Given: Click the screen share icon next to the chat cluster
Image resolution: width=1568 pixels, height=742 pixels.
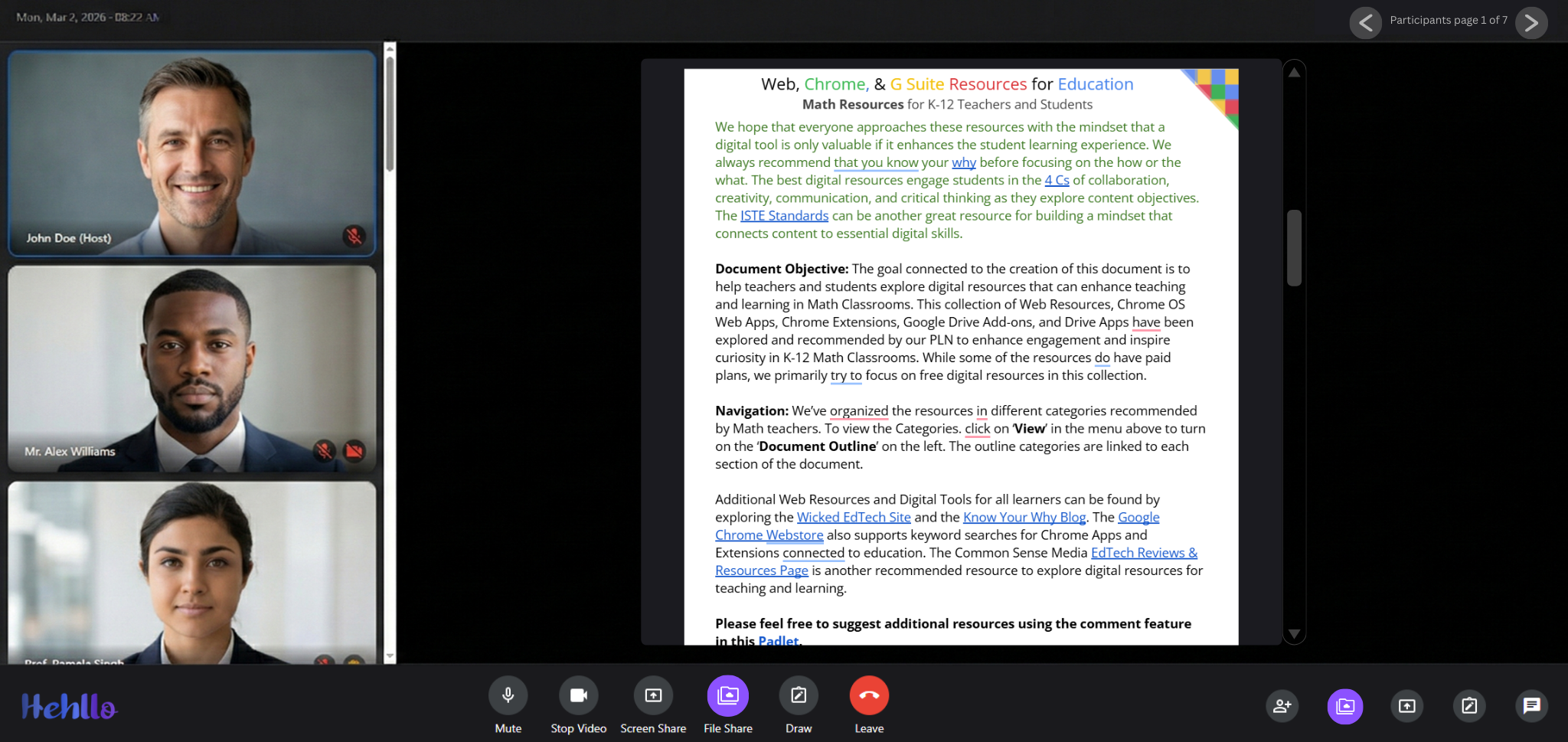Looking at the screenshot, I should 1407,706.
